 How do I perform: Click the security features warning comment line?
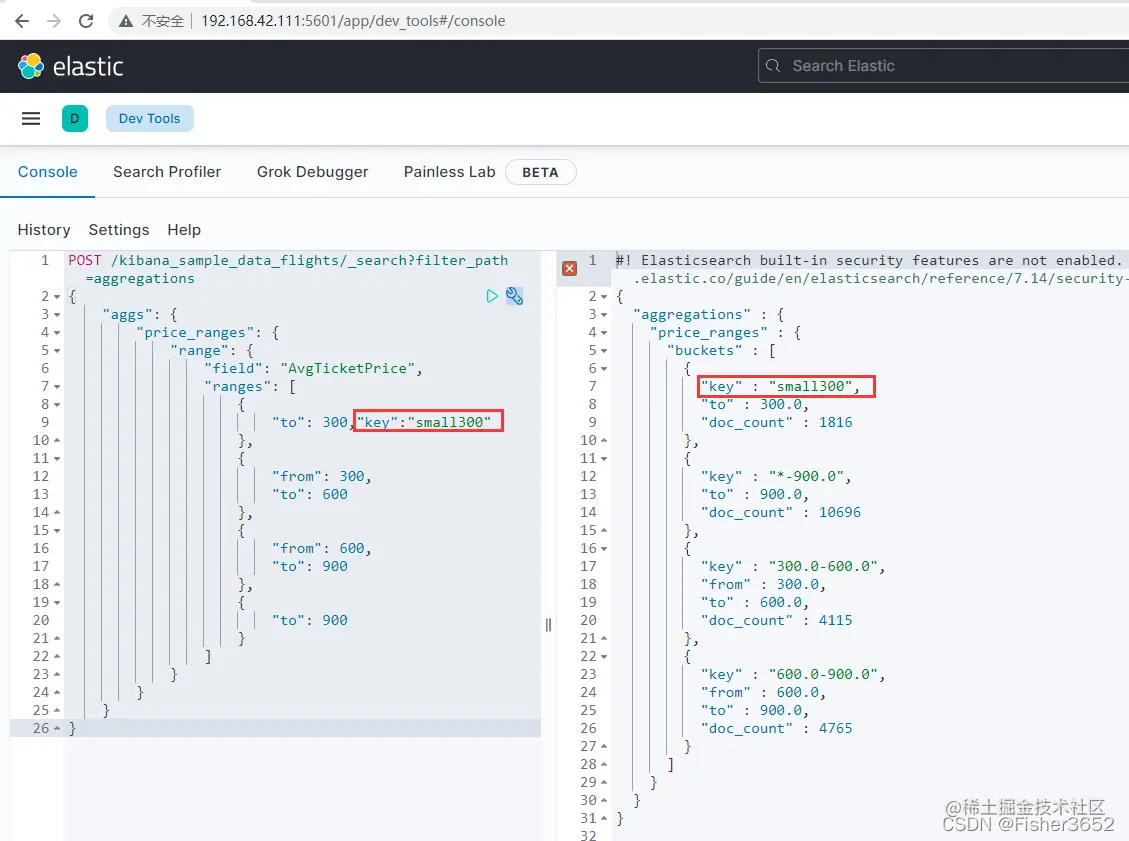(871, 269)
